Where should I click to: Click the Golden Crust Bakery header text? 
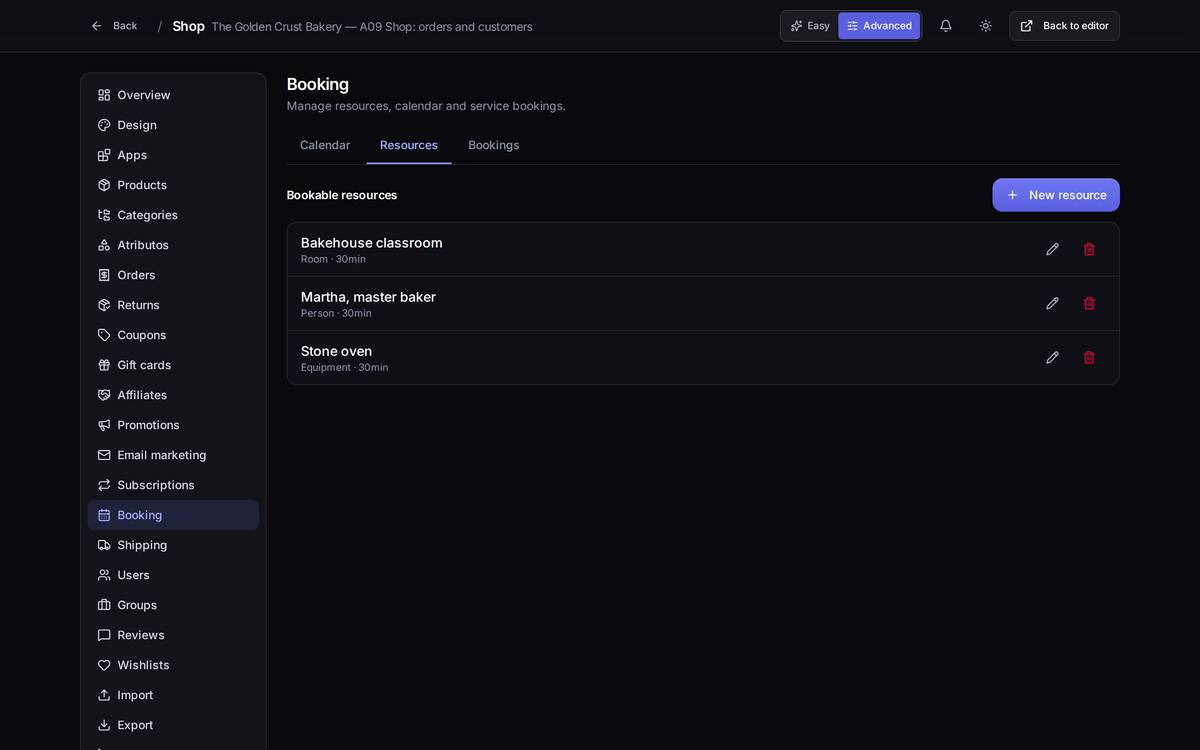[x=372, y=27]
